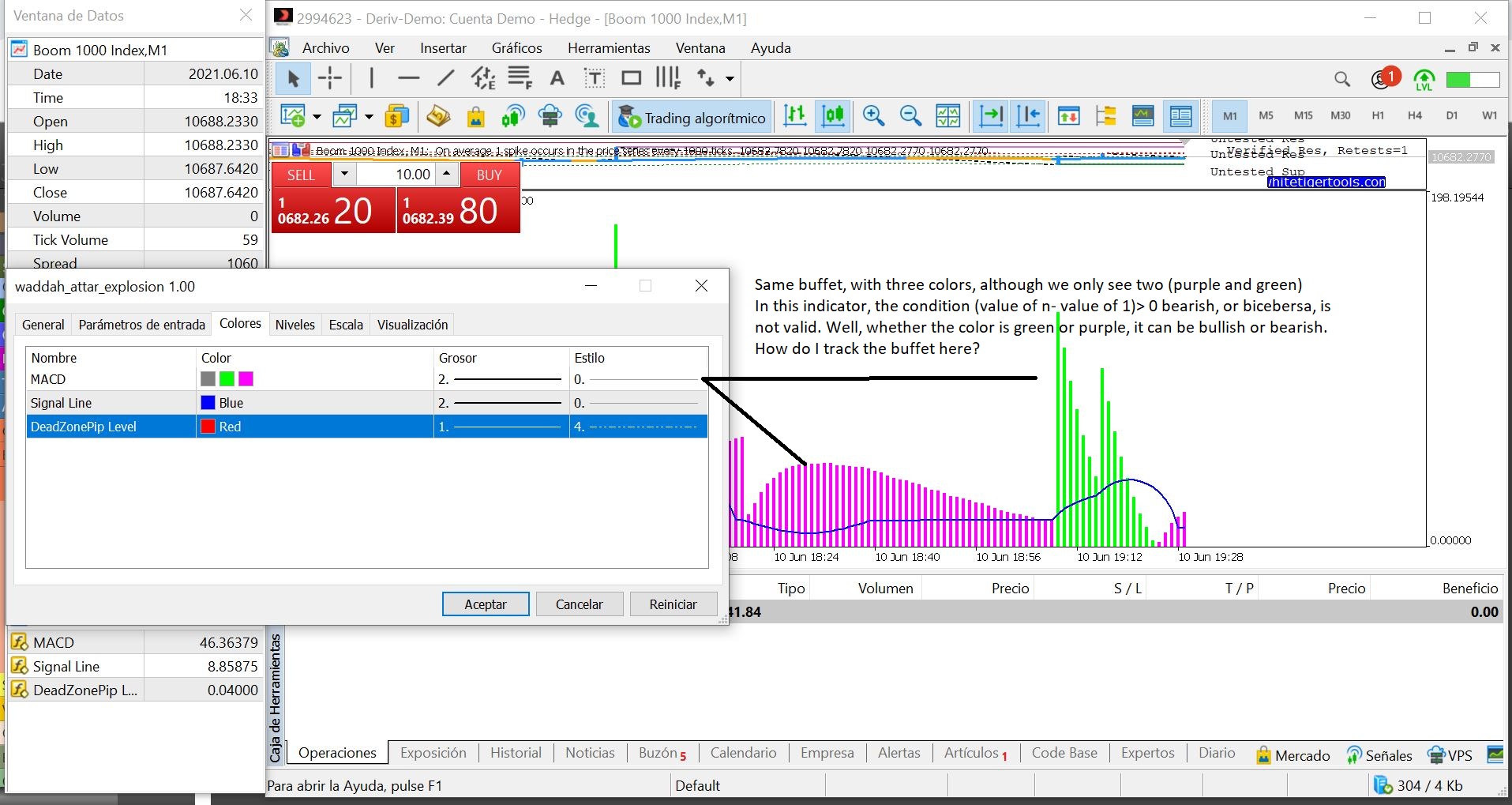
Task: Toggle the chart auto-scroll button
Action: pos(991,116)
